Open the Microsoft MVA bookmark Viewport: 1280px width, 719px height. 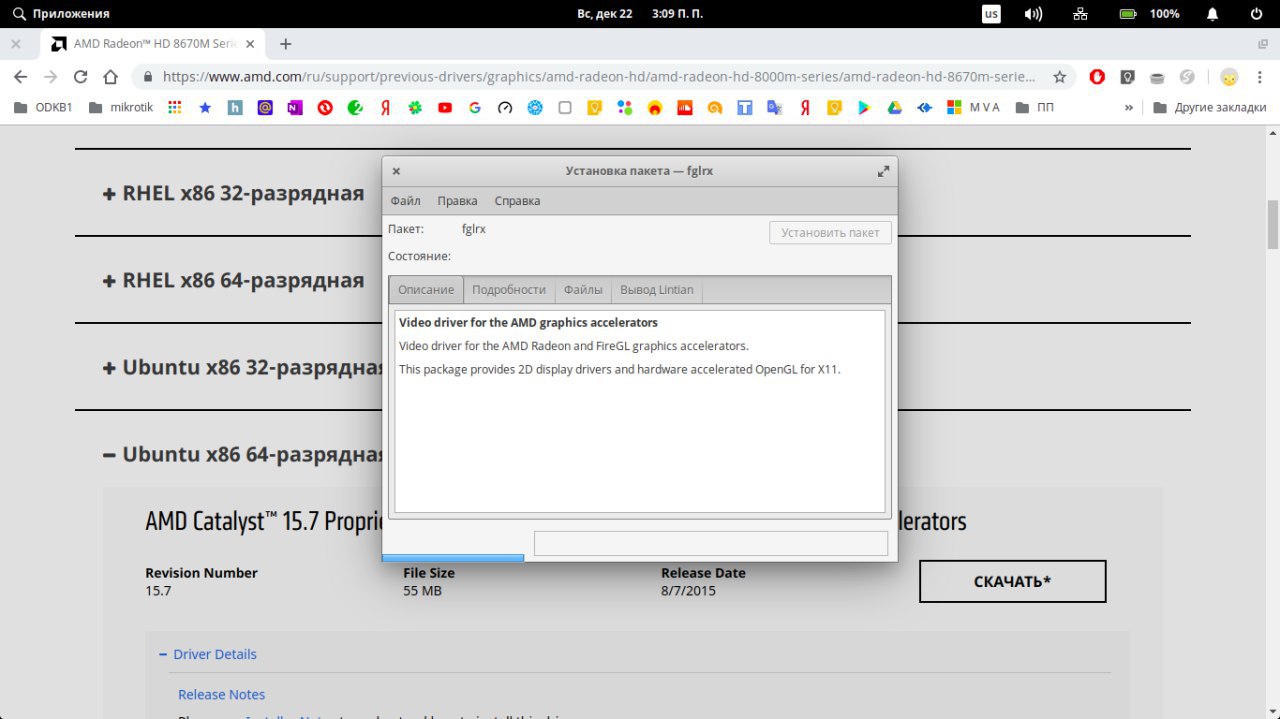click(973, 107)
